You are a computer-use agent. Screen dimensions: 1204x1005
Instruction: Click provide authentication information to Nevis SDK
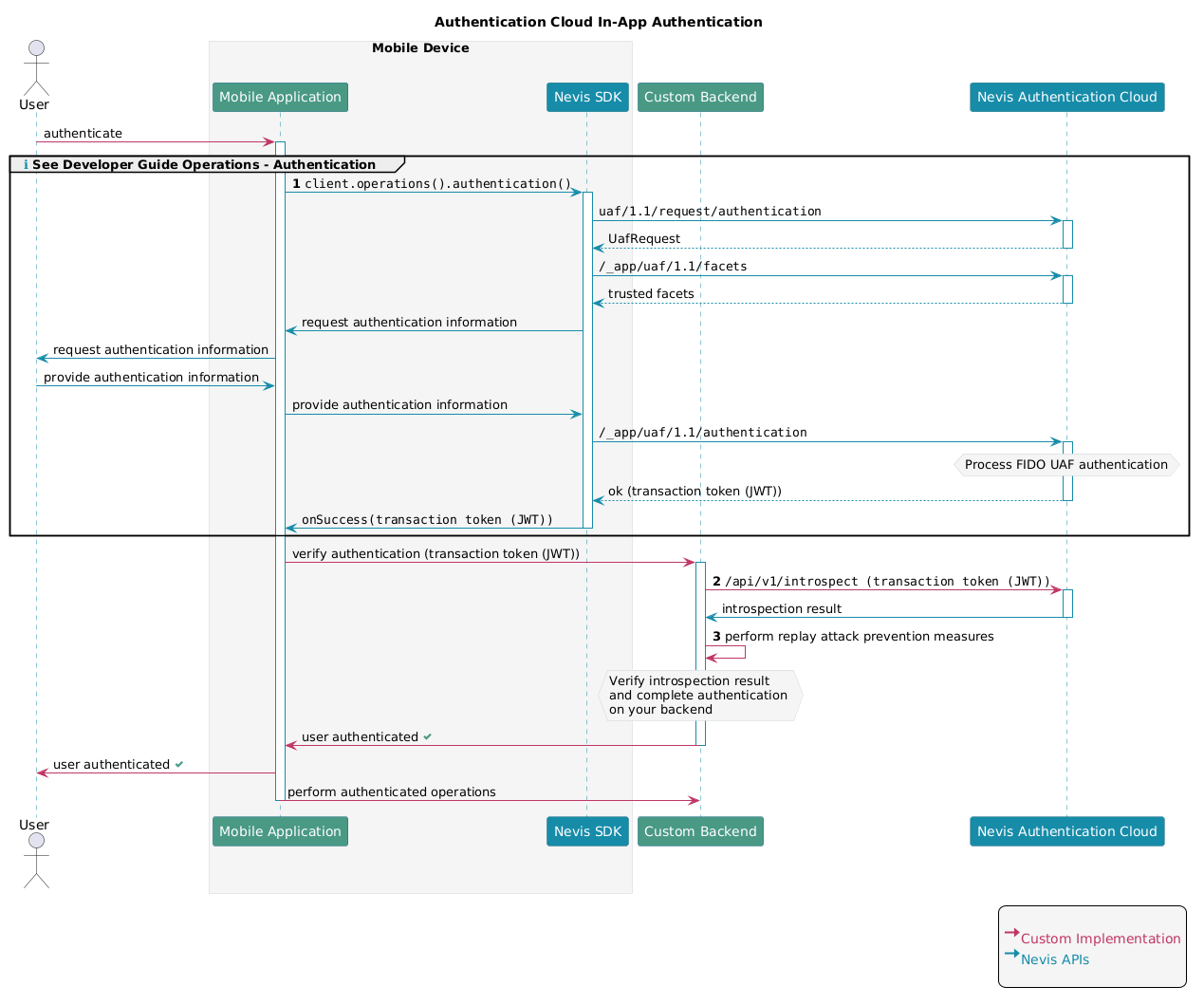pyautogui.click(x=399, y=405)
